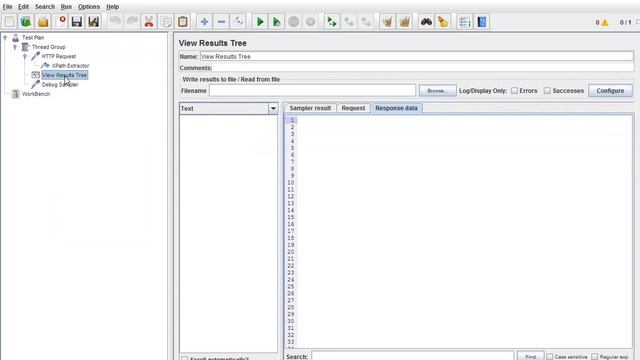640x360 pixels.
Task: Select XPath Extractor in the tree
Action: click(x=70, y=66)
